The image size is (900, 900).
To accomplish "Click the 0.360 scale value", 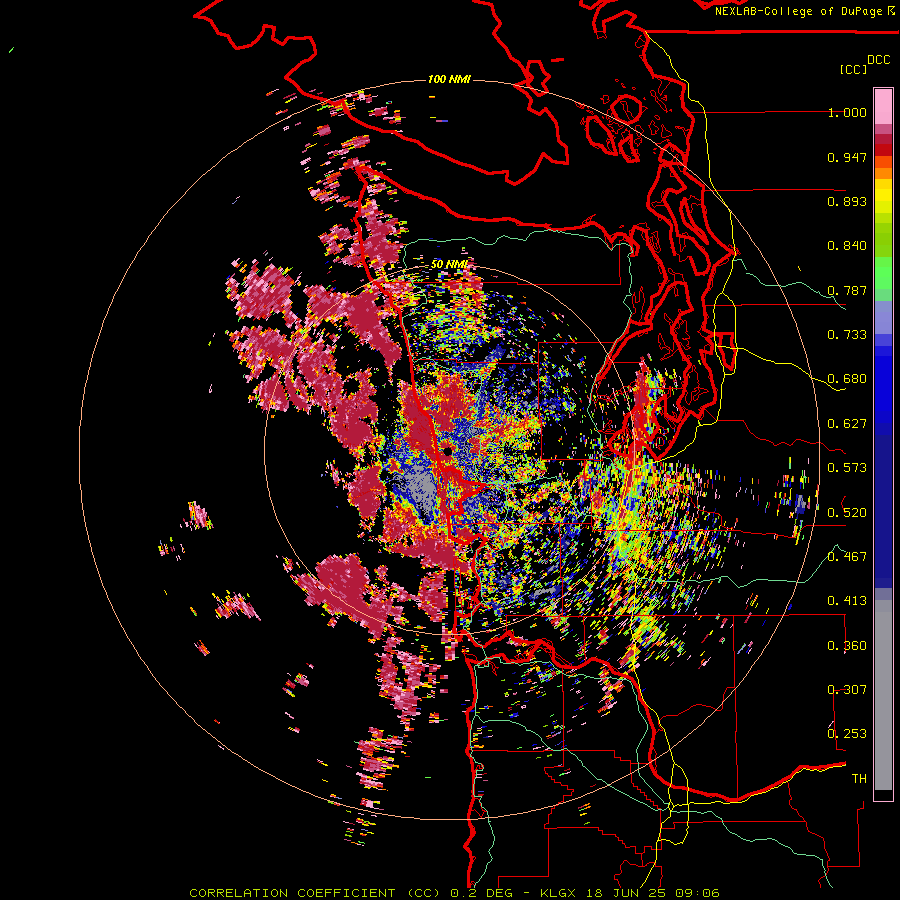I will [x=847, y=645].
